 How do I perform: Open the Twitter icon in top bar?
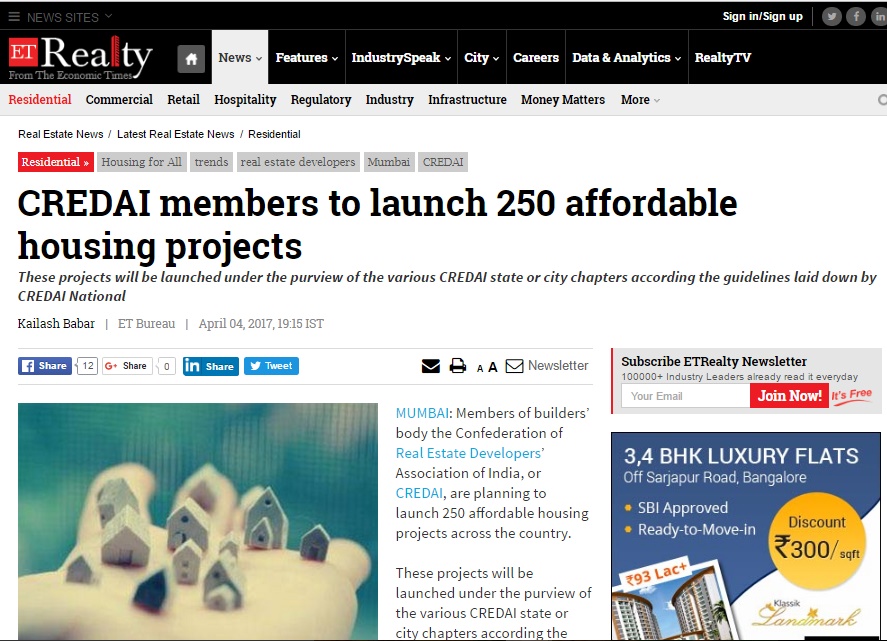pos(831,16)
